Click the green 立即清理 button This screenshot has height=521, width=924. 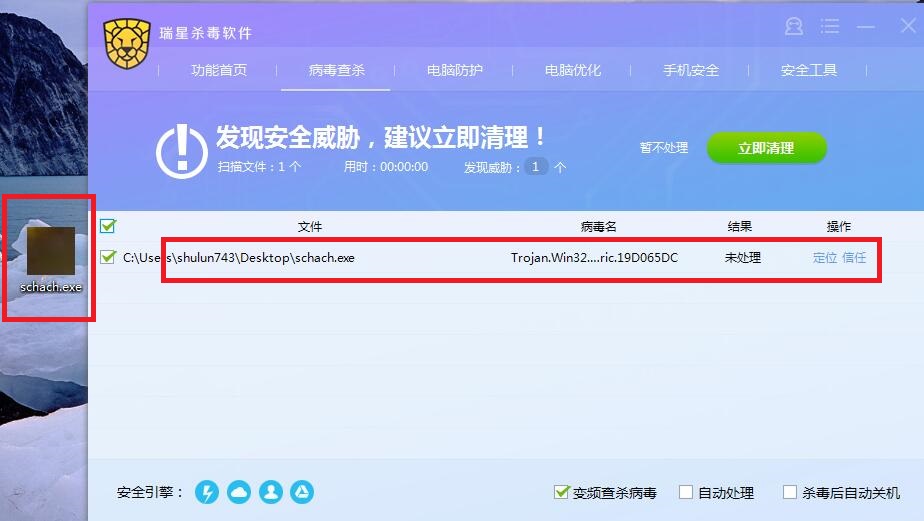click(767, 148)
